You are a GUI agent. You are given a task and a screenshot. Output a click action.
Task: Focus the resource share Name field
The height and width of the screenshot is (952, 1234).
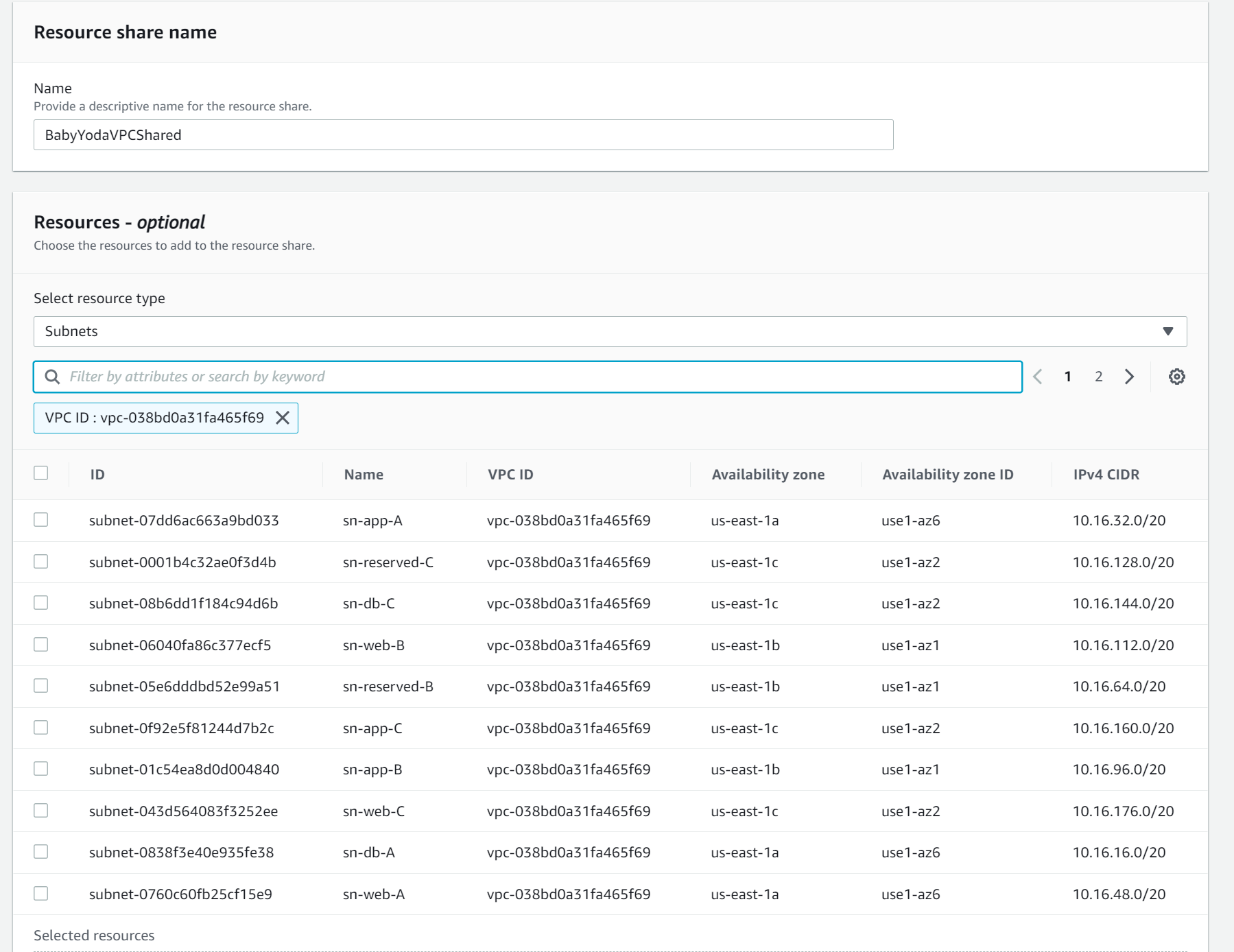click(x=463, y=135)
